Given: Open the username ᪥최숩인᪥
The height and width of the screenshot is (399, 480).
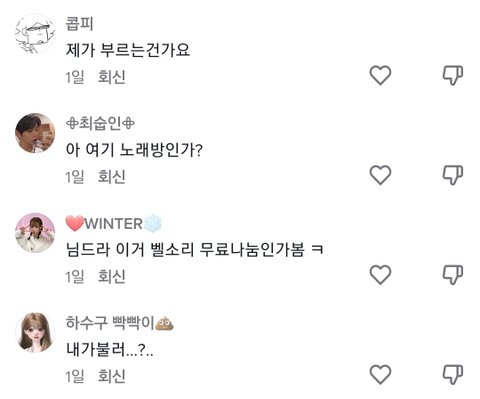Looking at the screenshot, I should point(100,123).
